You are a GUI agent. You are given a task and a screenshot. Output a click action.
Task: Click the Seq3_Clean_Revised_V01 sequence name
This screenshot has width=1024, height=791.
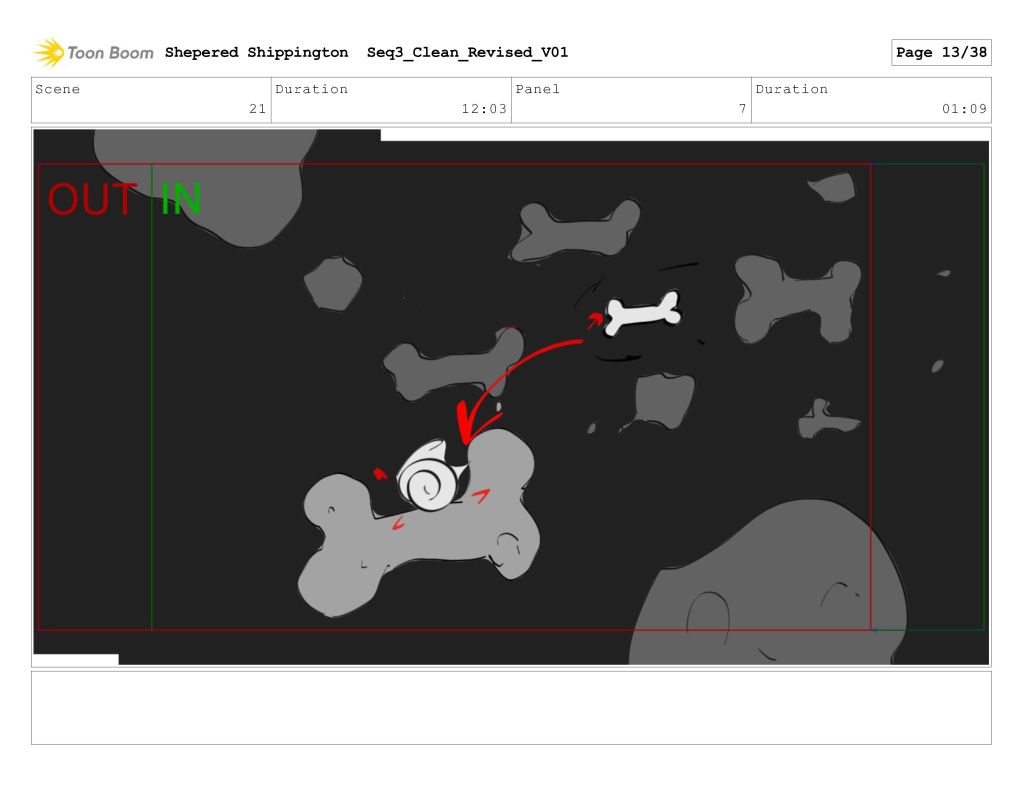[x=467, y=53]
